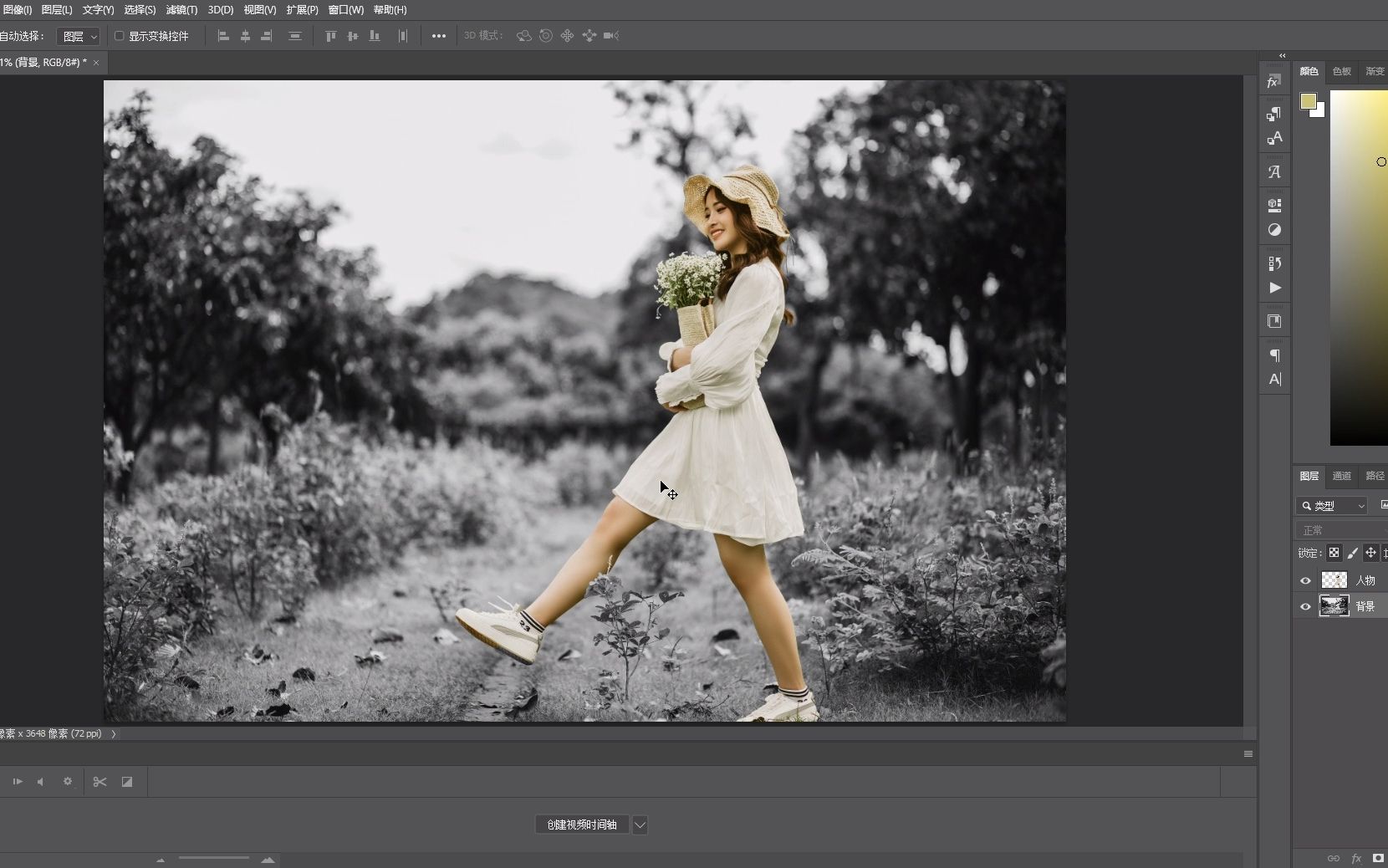Distribute layers vertically
Image resolution: width=1388 pixels, height=868 pixels.
point(295,36)
